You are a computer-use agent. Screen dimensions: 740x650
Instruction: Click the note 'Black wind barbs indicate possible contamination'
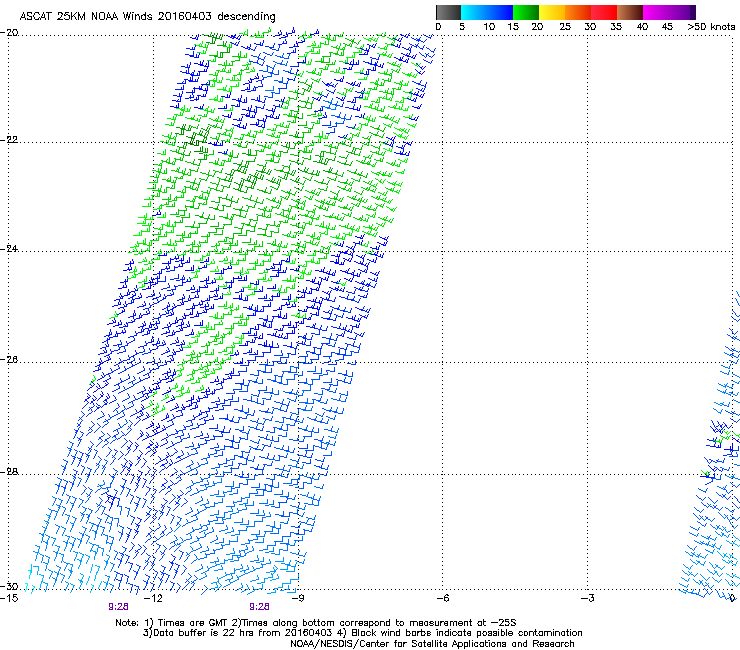pos(467,633)
